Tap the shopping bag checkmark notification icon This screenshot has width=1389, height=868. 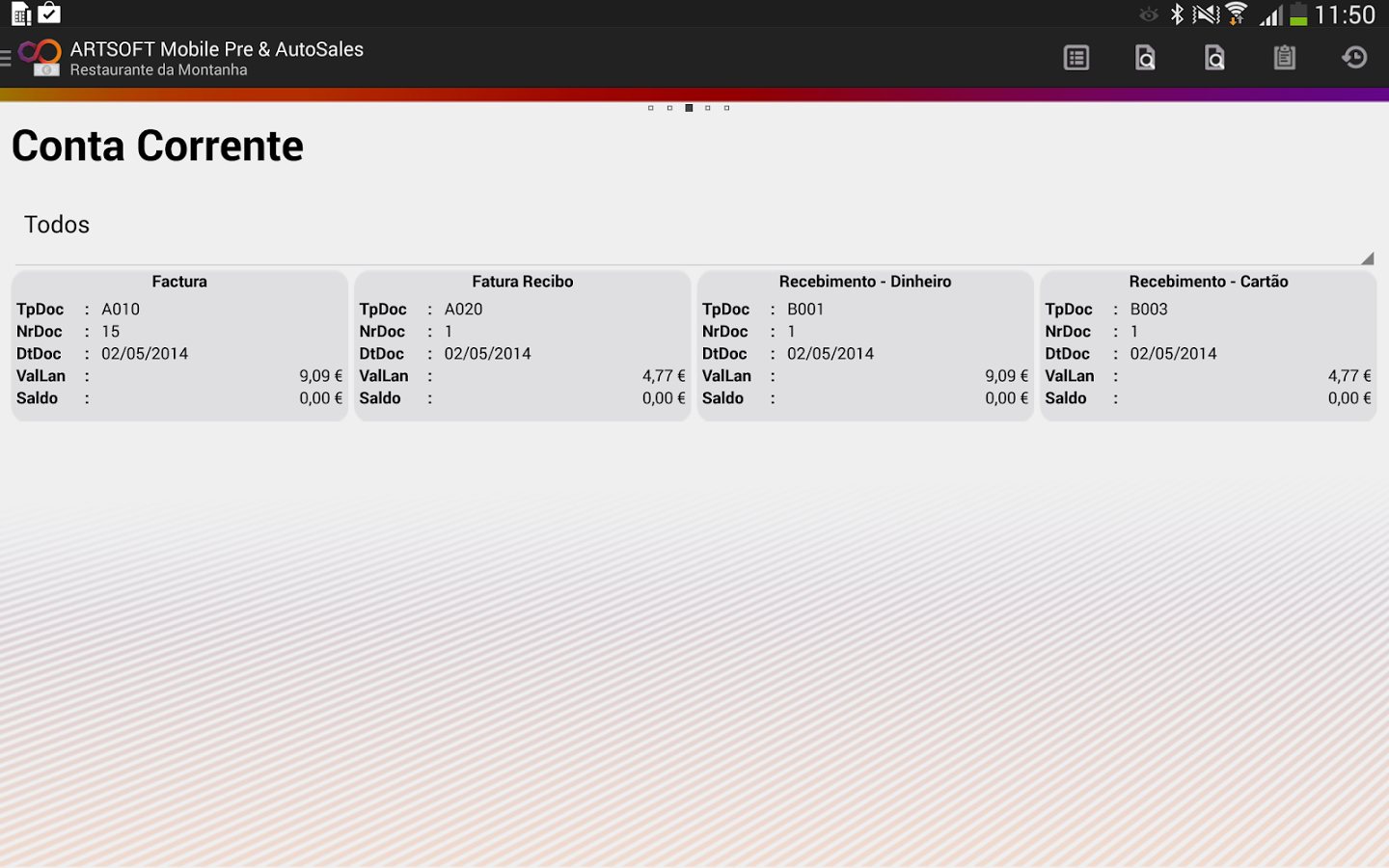tap(49, 14)
